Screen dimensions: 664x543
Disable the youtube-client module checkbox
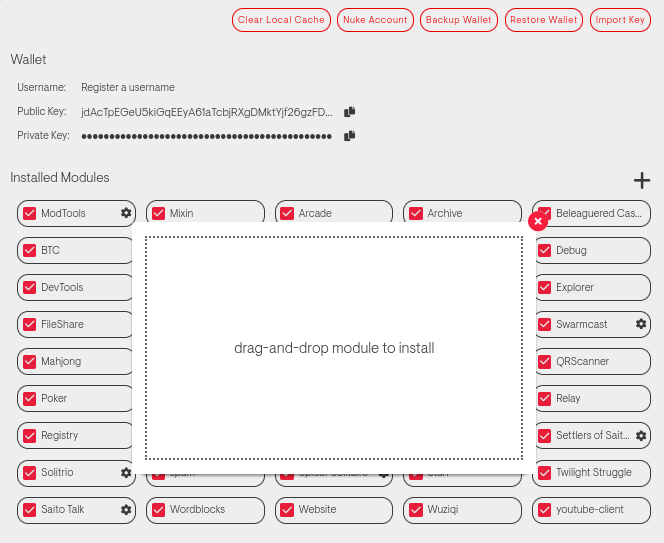(545, 509)
